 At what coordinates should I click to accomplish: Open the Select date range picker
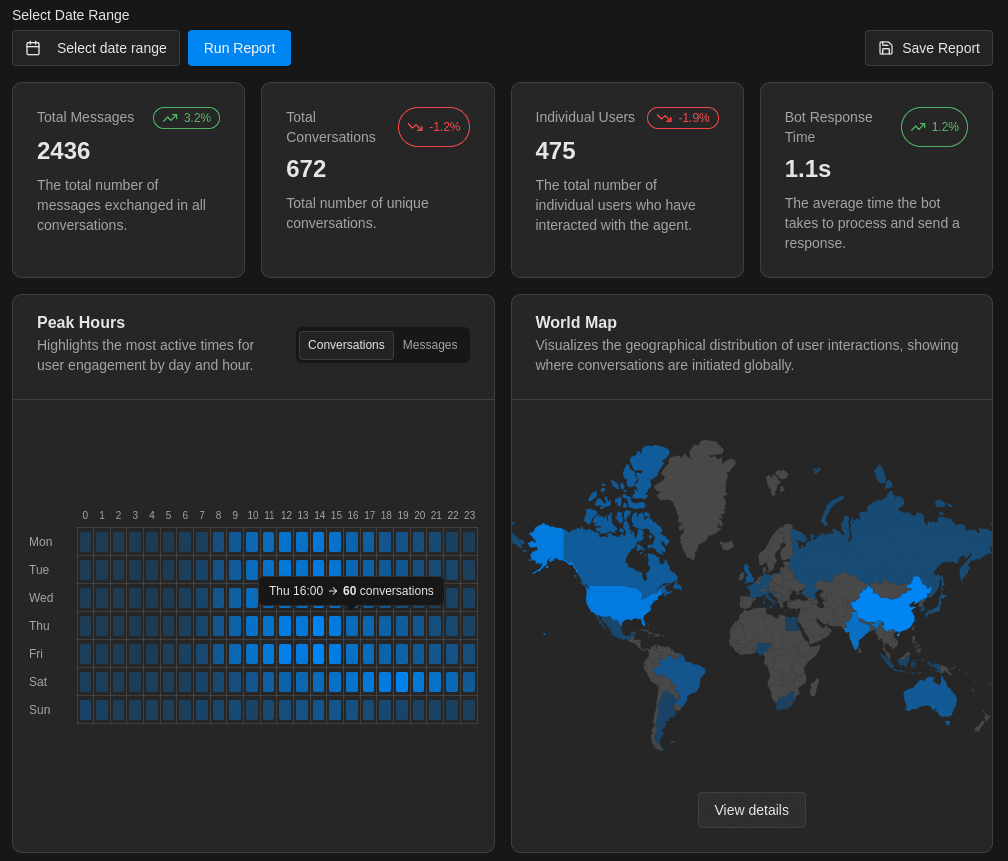(96, 48)
